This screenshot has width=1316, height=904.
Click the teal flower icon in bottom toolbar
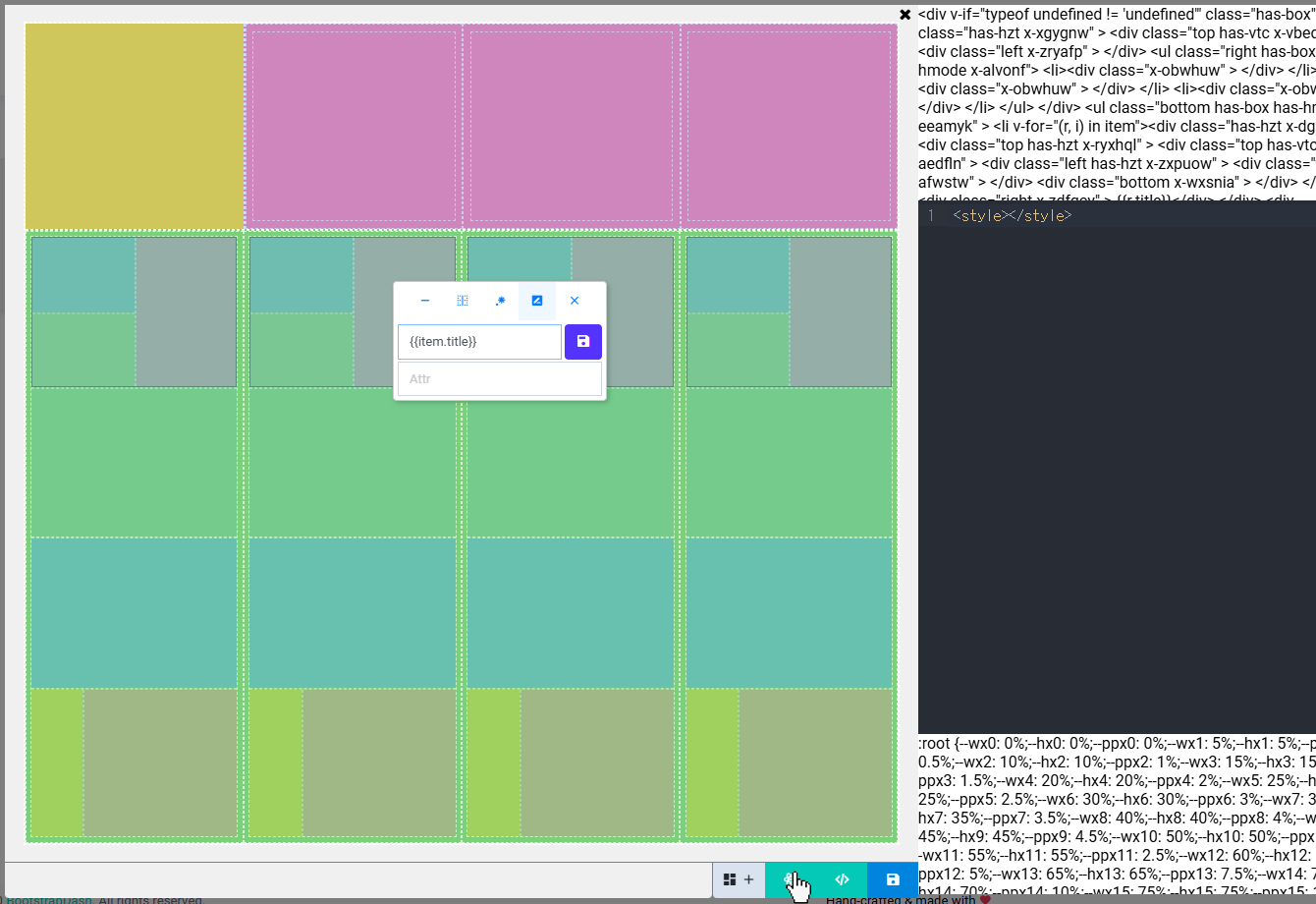pyautogui.click(x=791, y=879)
